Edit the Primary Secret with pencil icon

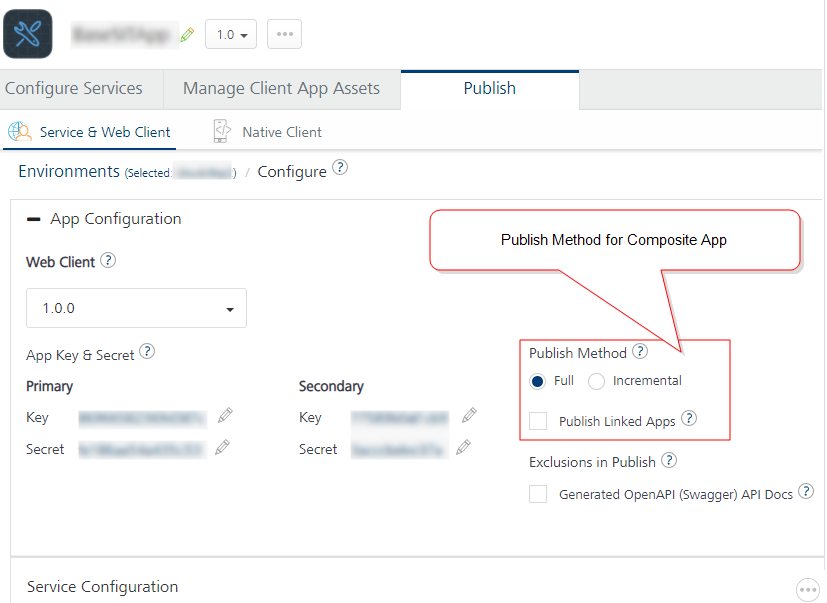click(223, 447)
